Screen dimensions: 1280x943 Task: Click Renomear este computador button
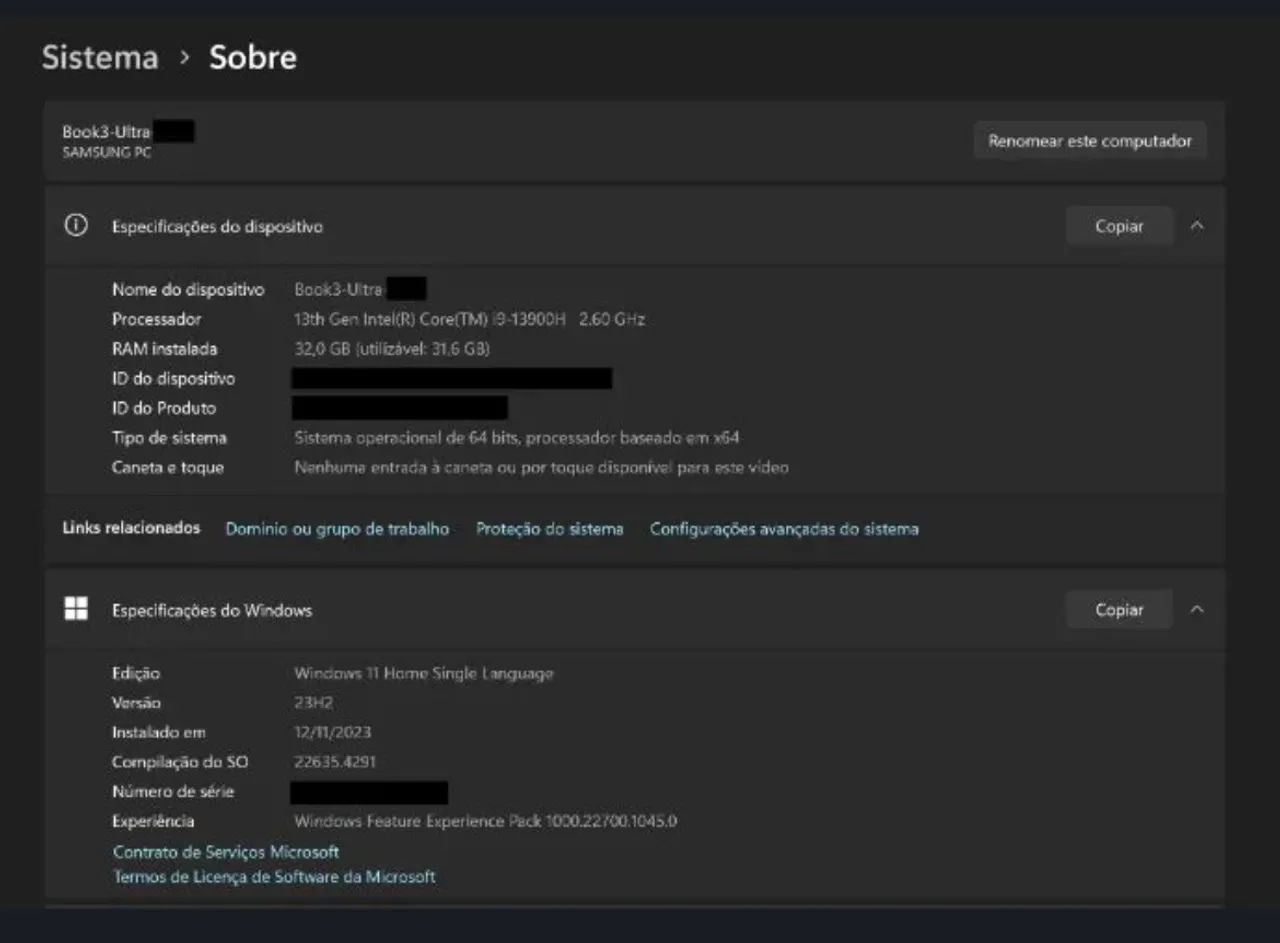[1090, 141]
